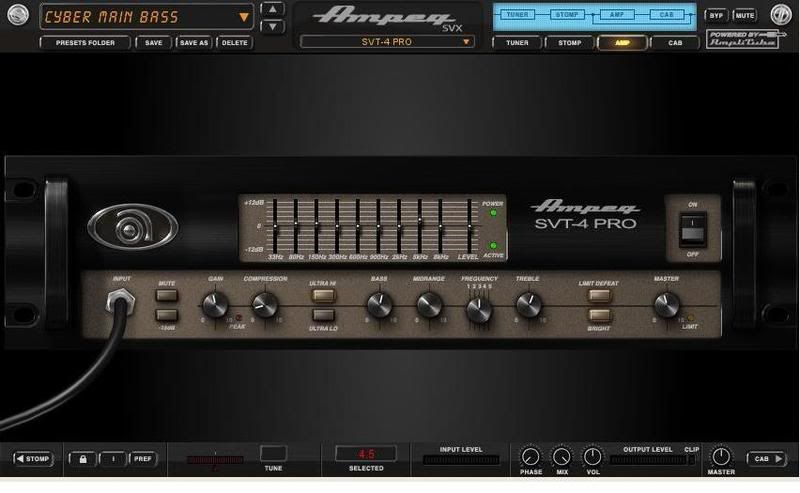Click the amp panel MASTER knob
This screenshot has width=800, height=493.
(666, 305)
